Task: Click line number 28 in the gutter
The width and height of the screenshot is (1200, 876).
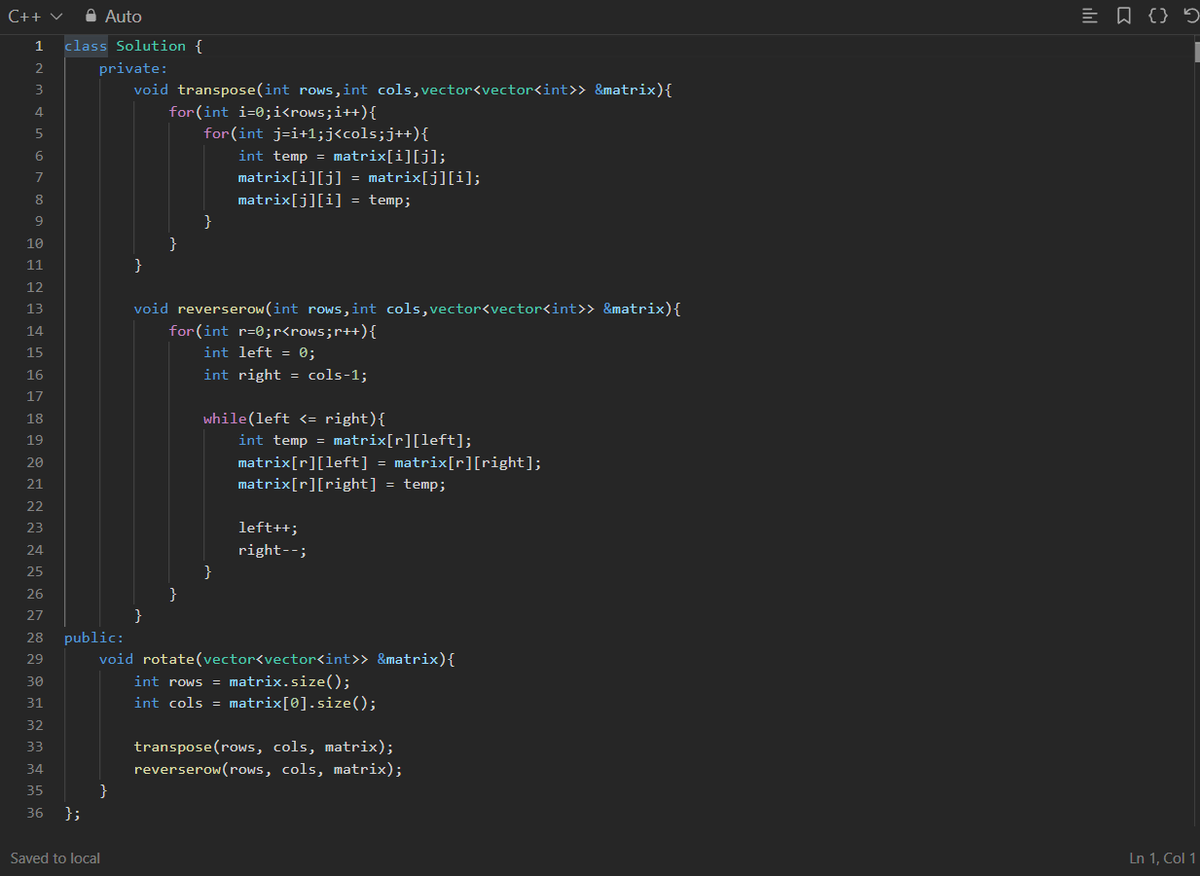Action: 34,637
